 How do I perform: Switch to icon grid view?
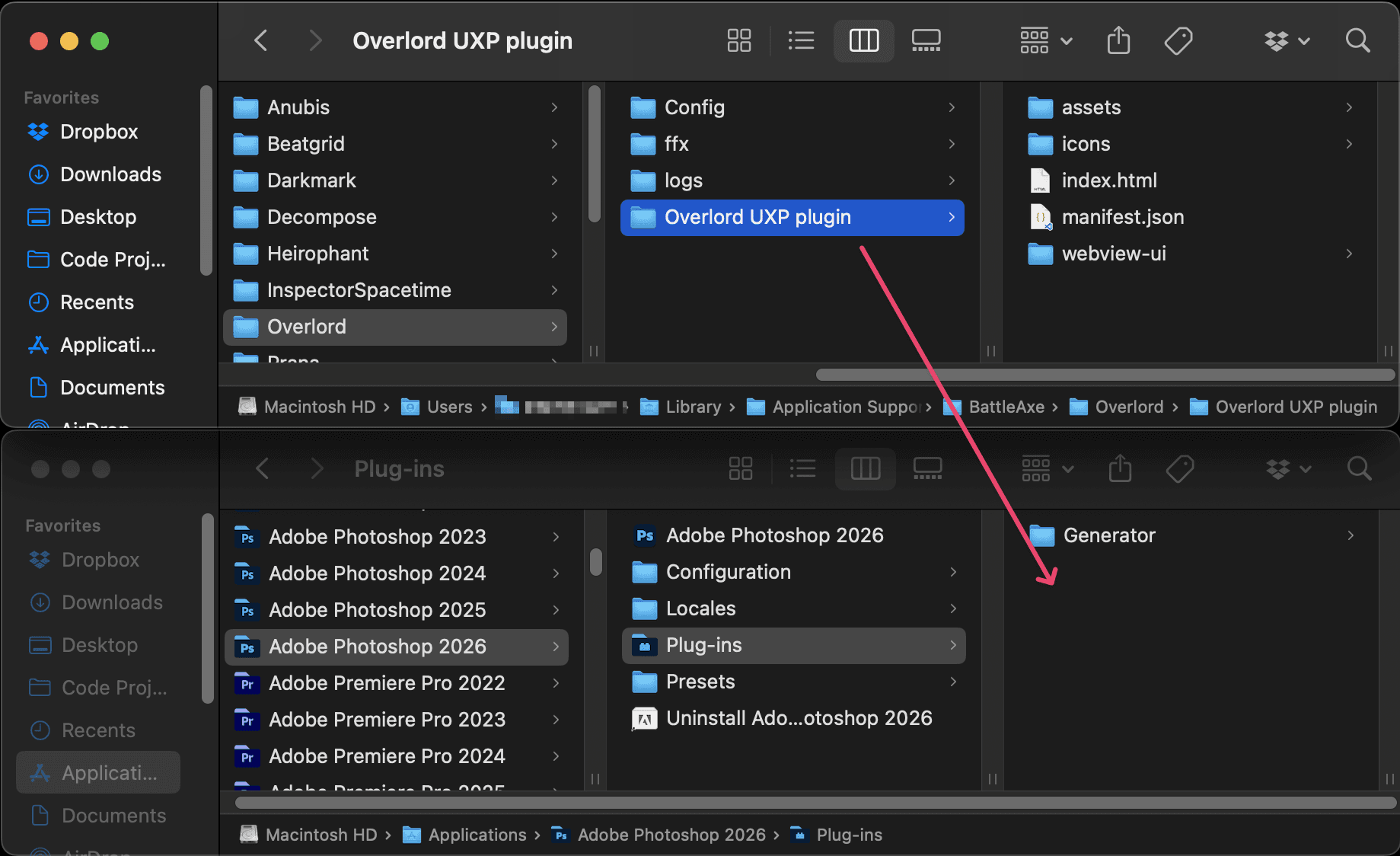738,40
